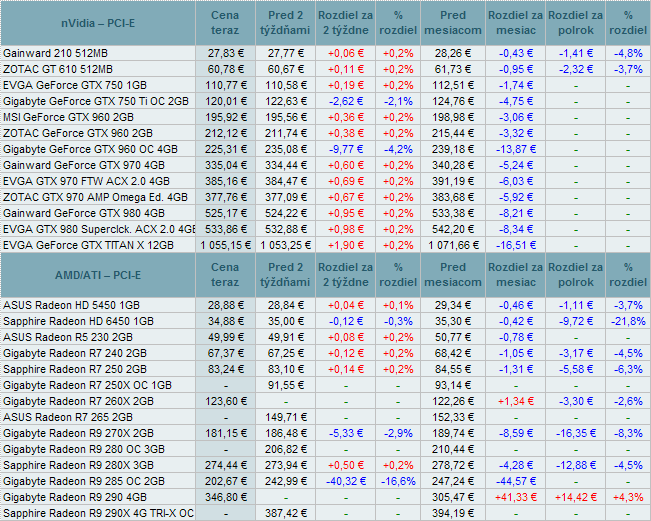Image resolution: width=651 pixels, height=521 pixels.
Task: Select the monthly difference -13,87 €
Action: point(516,149)
